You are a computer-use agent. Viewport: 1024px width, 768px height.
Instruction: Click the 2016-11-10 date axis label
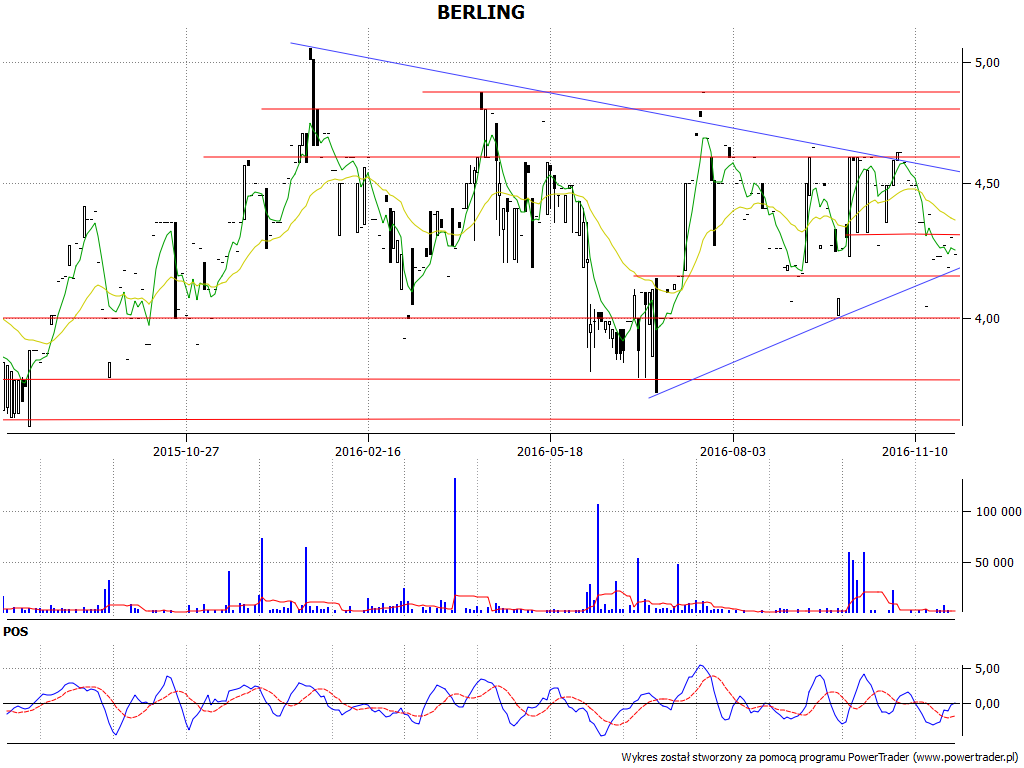pyautogui.click(x=915, y=451)
